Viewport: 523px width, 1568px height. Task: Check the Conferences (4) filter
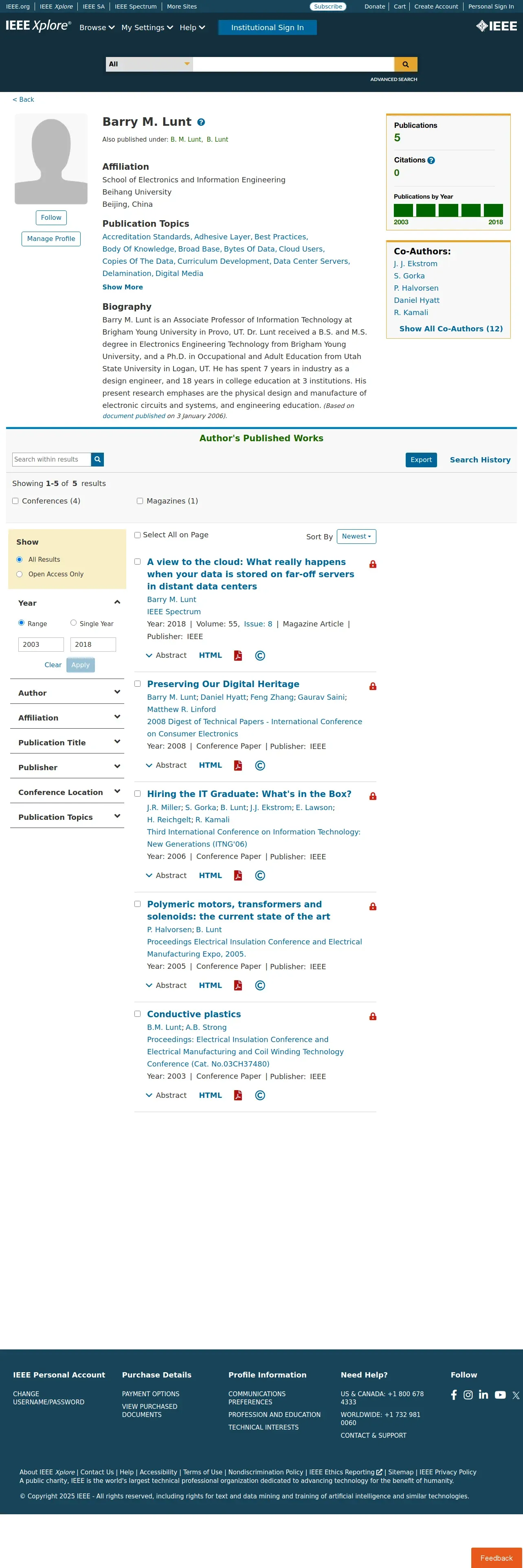tap(15, 501)
